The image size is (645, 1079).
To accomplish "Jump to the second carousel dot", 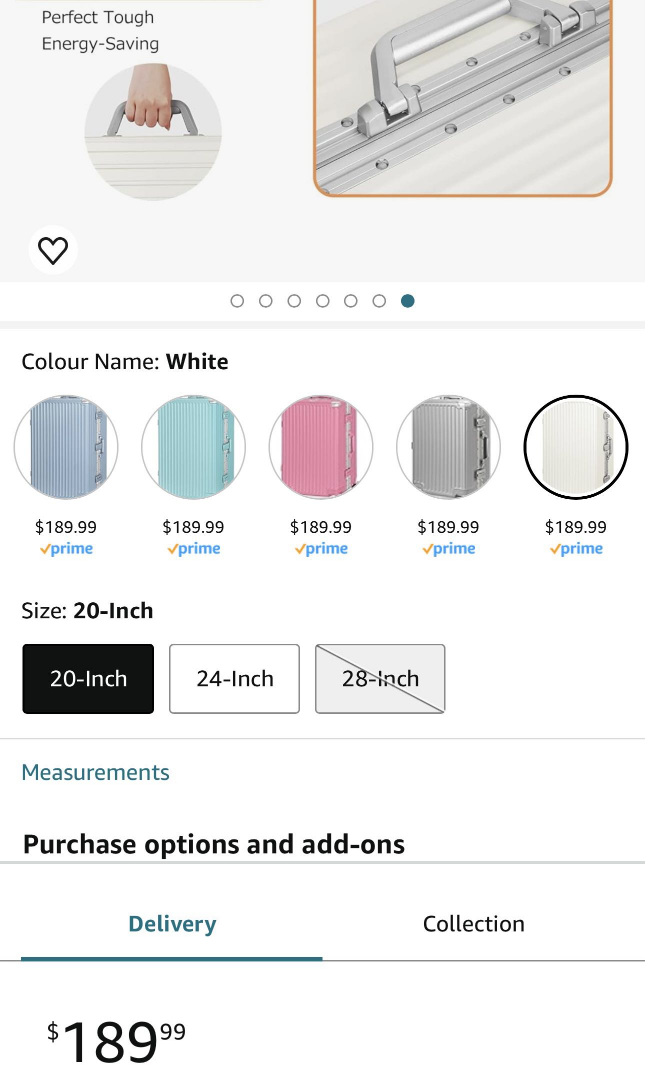I will point(266,301).
